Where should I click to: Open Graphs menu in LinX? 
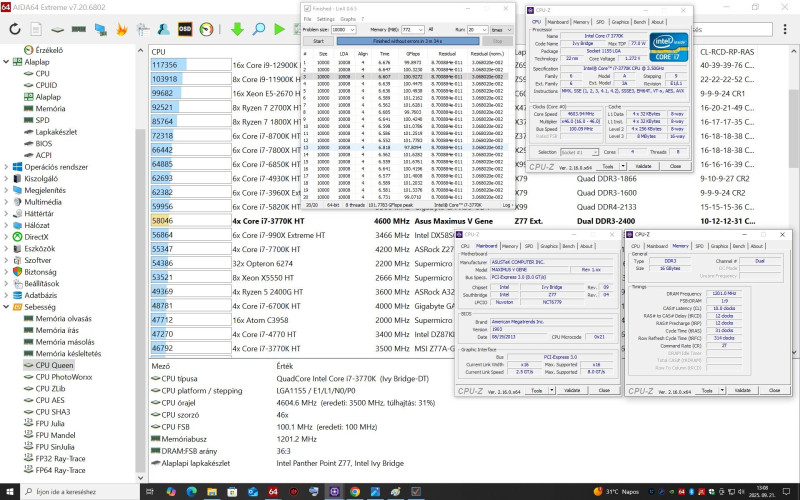(348, 19)
